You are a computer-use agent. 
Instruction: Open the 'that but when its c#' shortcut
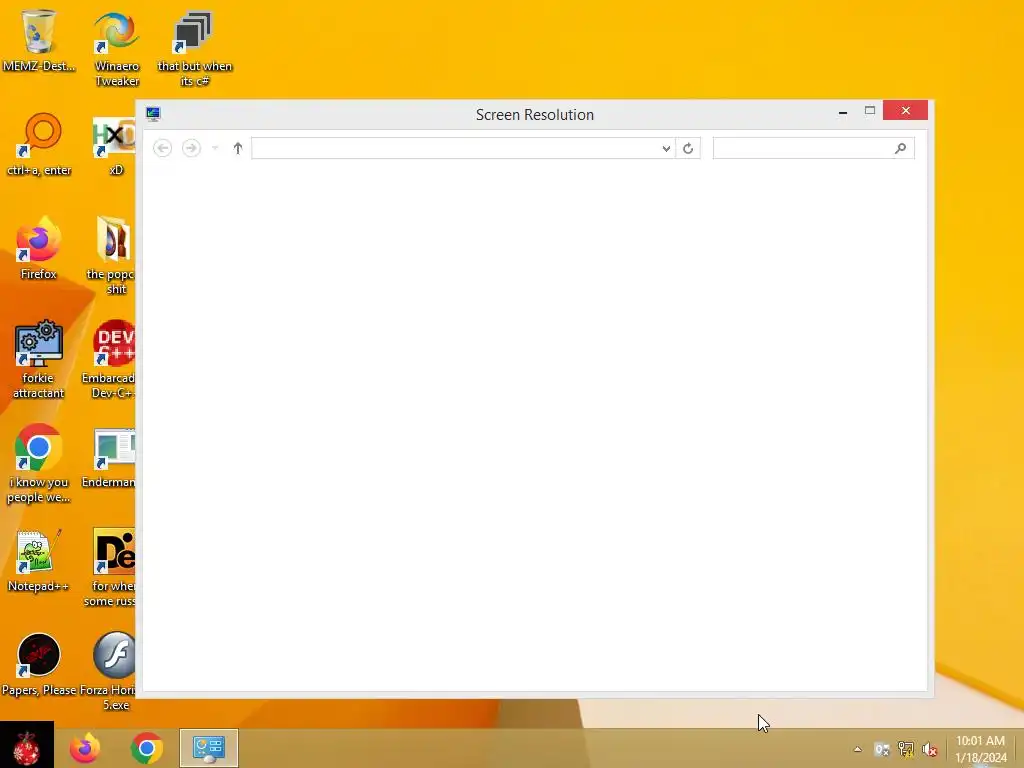[194, 47]
